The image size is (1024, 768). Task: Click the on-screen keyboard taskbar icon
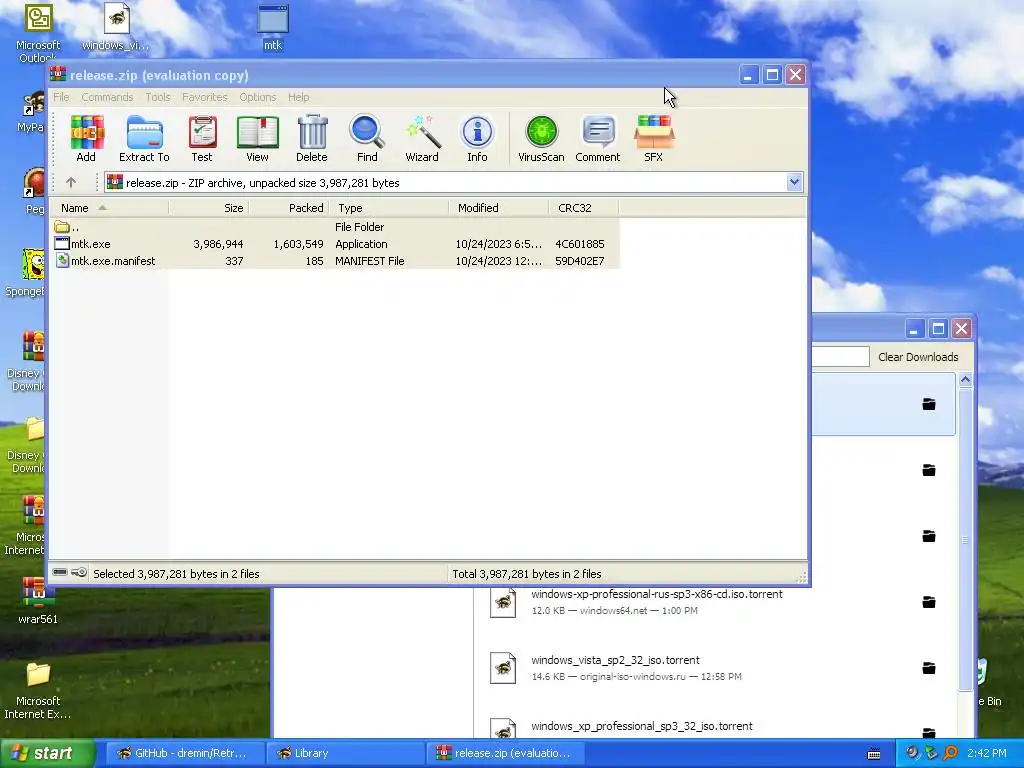point(873,754)
